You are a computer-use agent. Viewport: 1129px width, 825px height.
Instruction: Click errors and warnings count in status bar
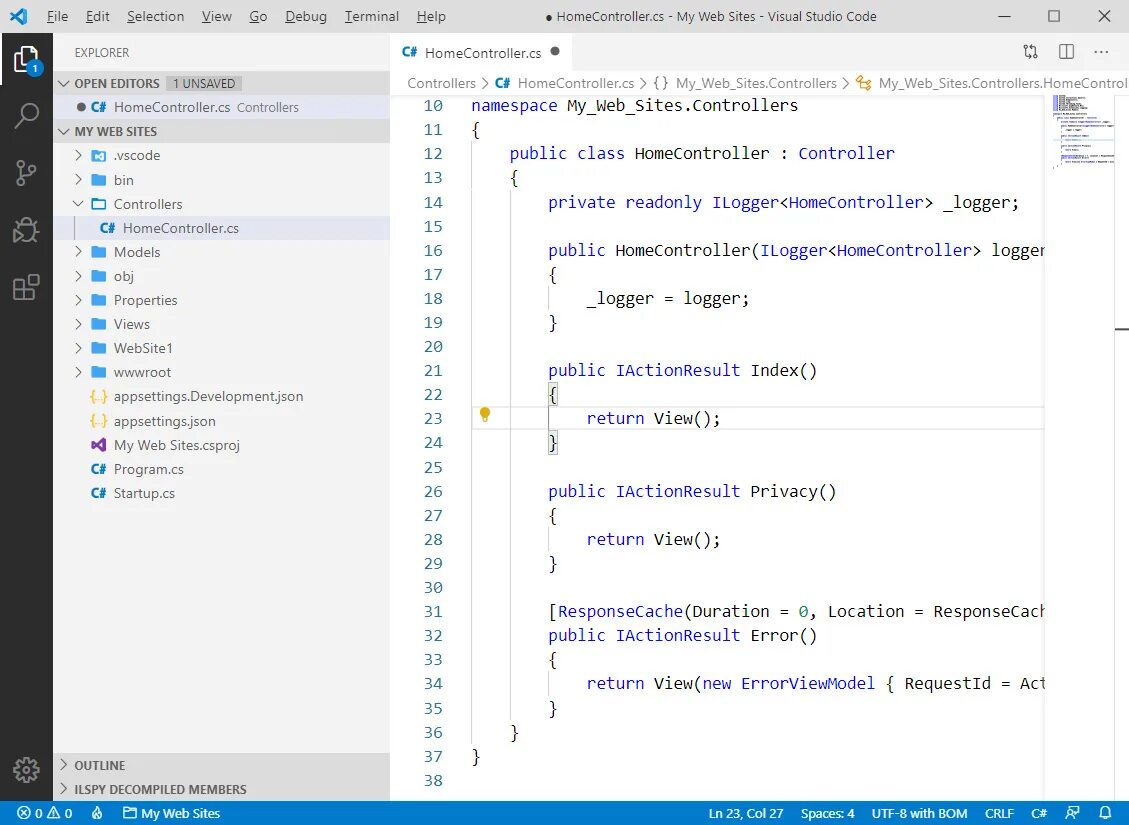pos(45,813)
